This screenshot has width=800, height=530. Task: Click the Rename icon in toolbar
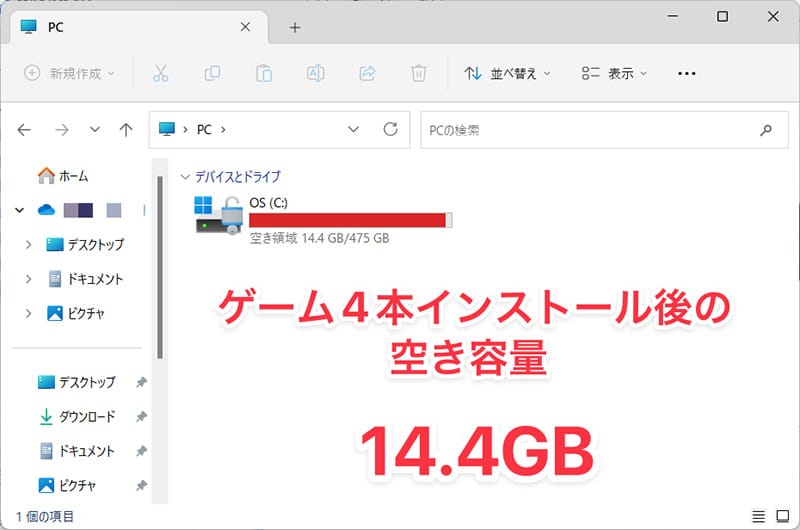click(316, 73)
